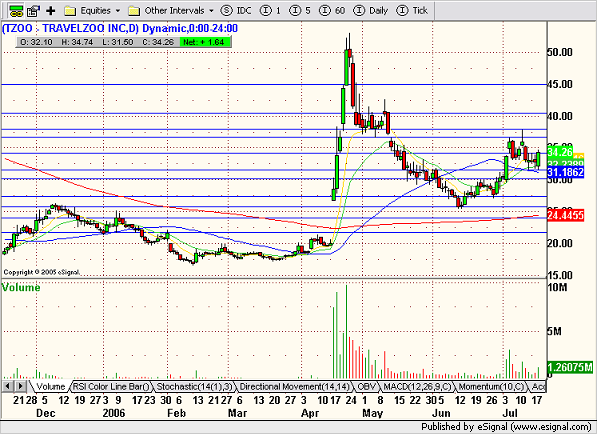Click the close value C: 34.26

click(158, 42)
